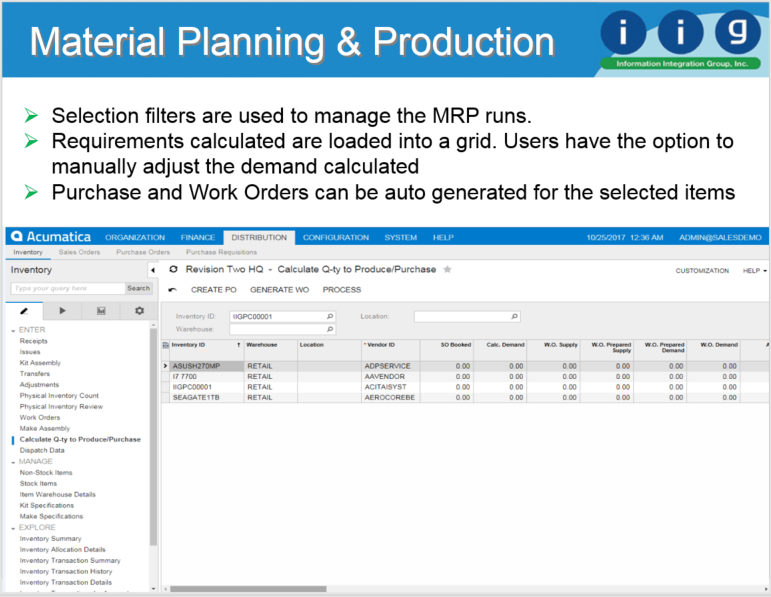Select the I7 7700 row cell
771x597 pixels.
[207, 377]
